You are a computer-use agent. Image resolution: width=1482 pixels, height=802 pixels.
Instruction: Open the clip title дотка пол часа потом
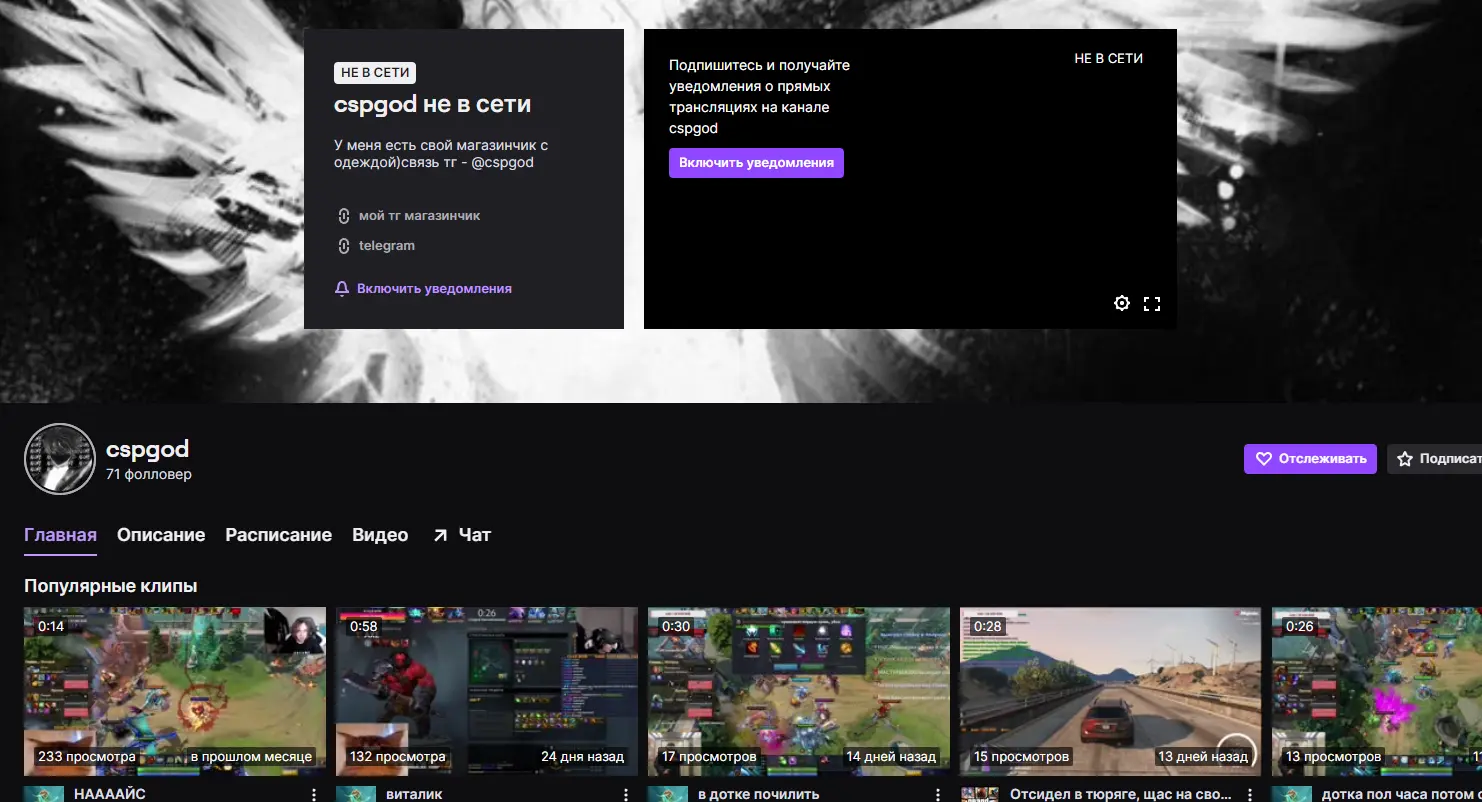coord(1402,794)
